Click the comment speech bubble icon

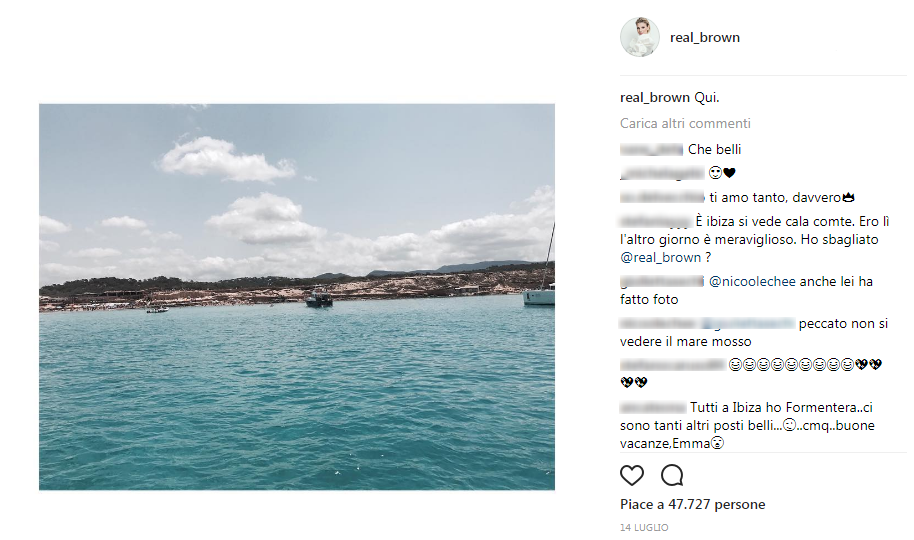click(672, 475)
